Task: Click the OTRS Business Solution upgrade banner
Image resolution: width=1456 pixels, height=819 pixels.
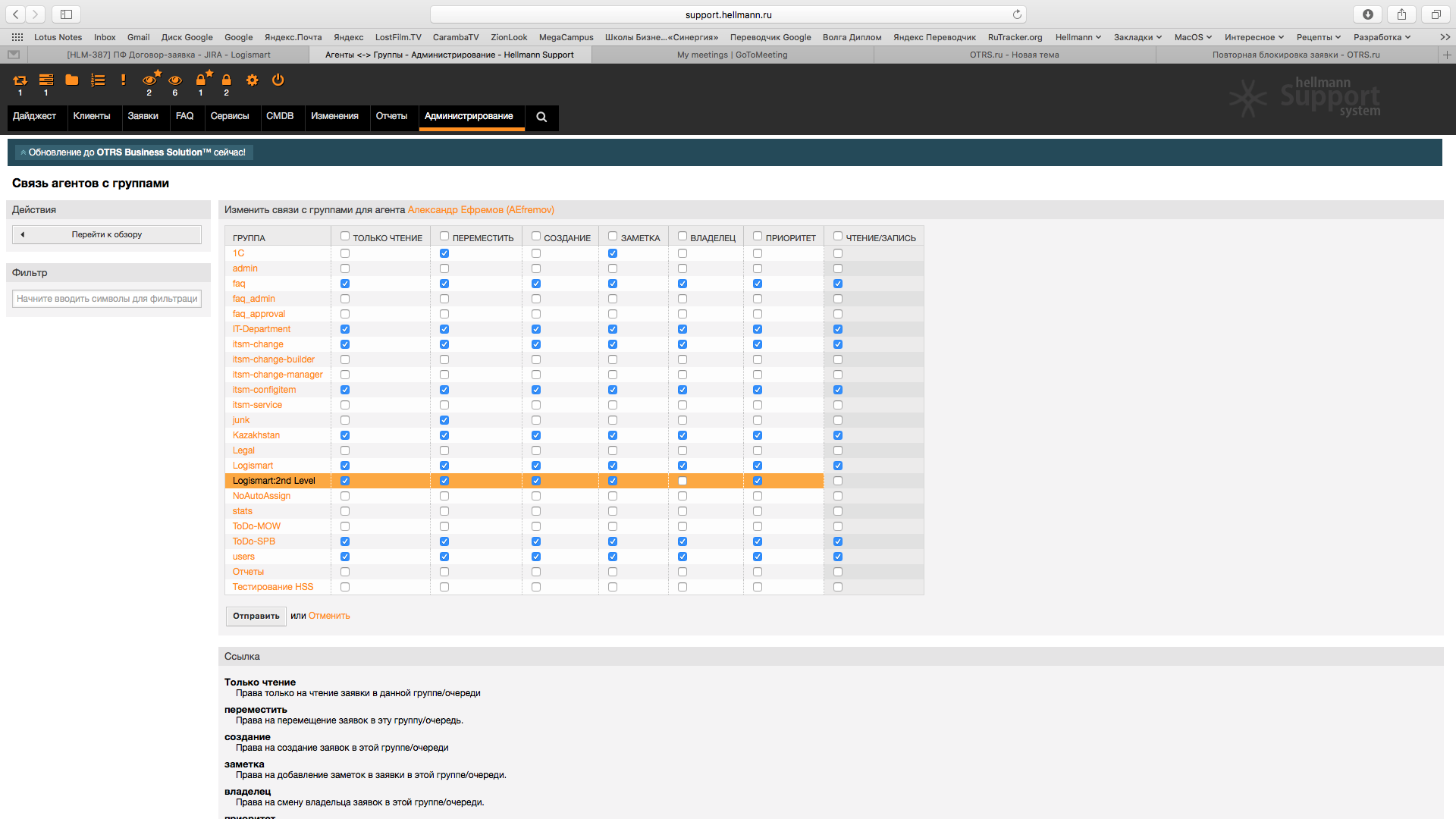Action: [133, 152]
